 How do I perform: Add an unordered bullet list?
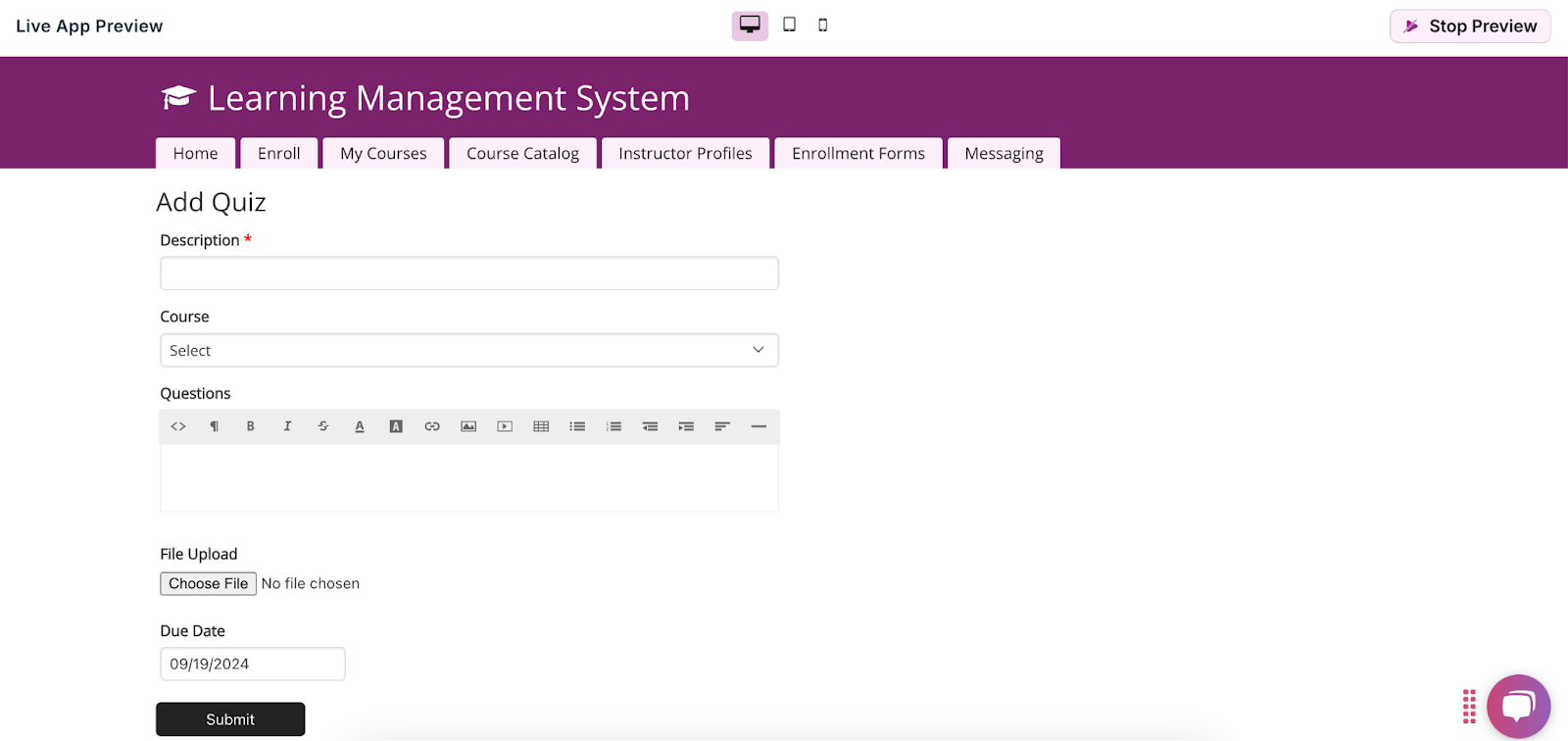pos(577,426)
